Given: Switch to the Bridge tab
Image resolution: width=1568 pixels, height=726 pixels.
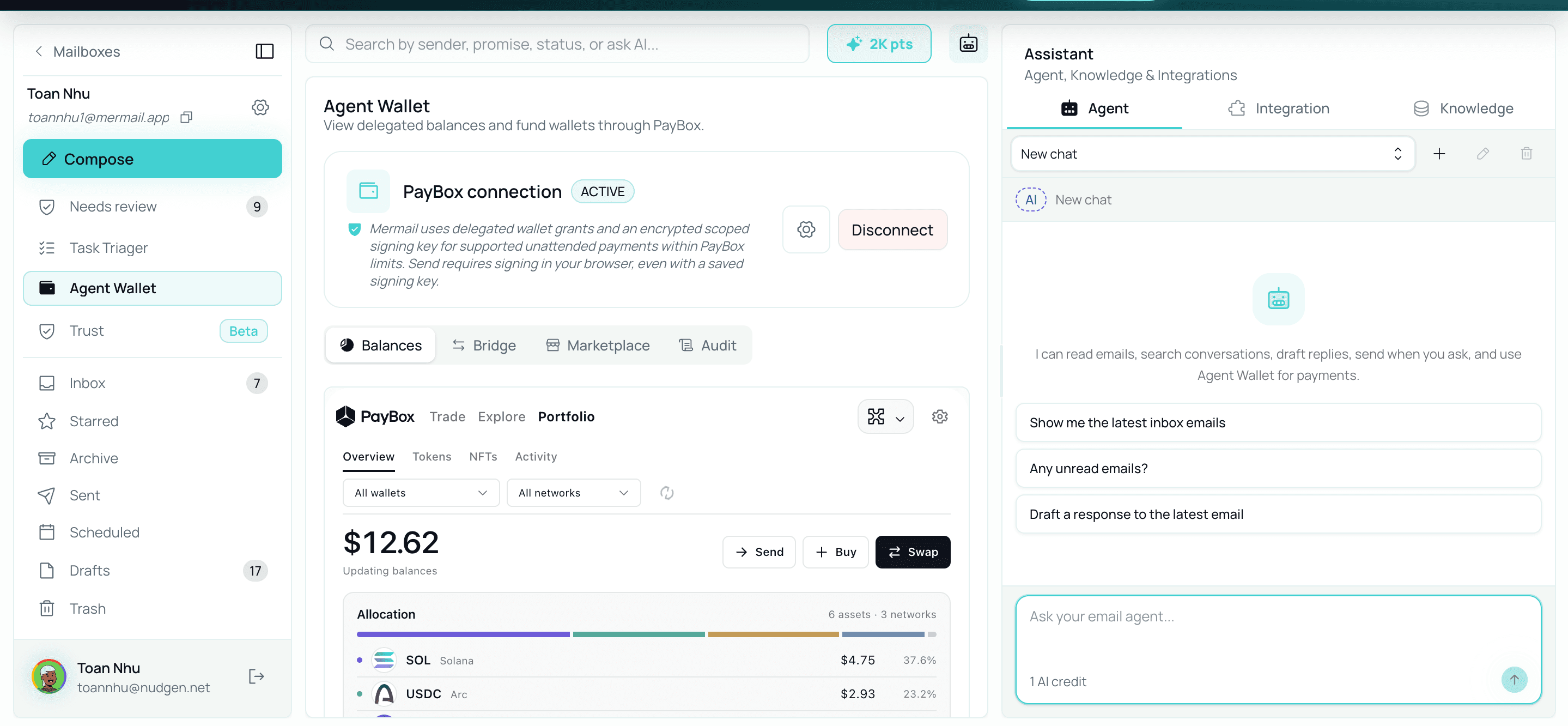Looking at the screenshot, I should (484, 346).
